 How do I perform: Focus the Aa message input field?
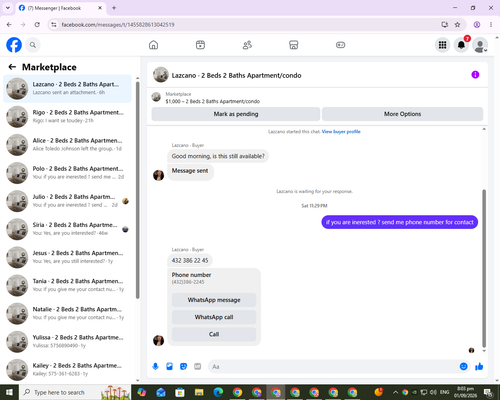pos(333,367)
